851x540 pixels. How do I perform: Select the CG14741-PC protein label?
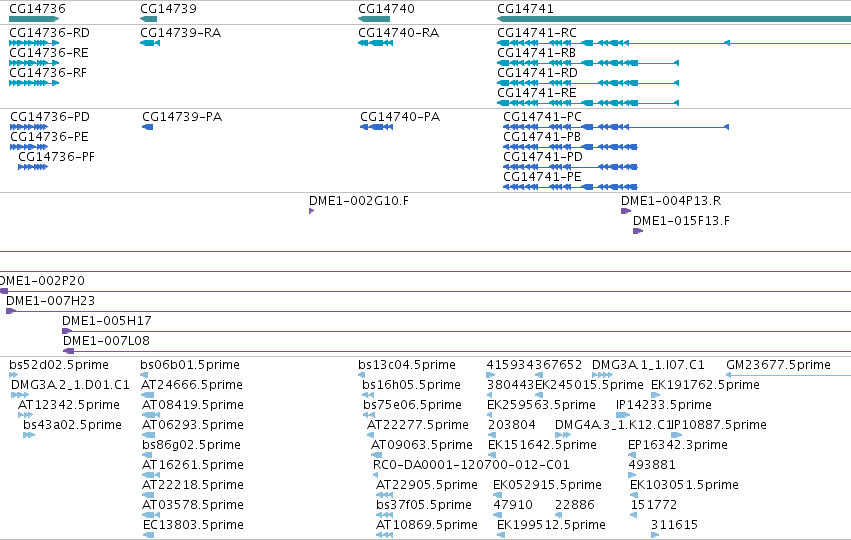(x=542, y=117)
